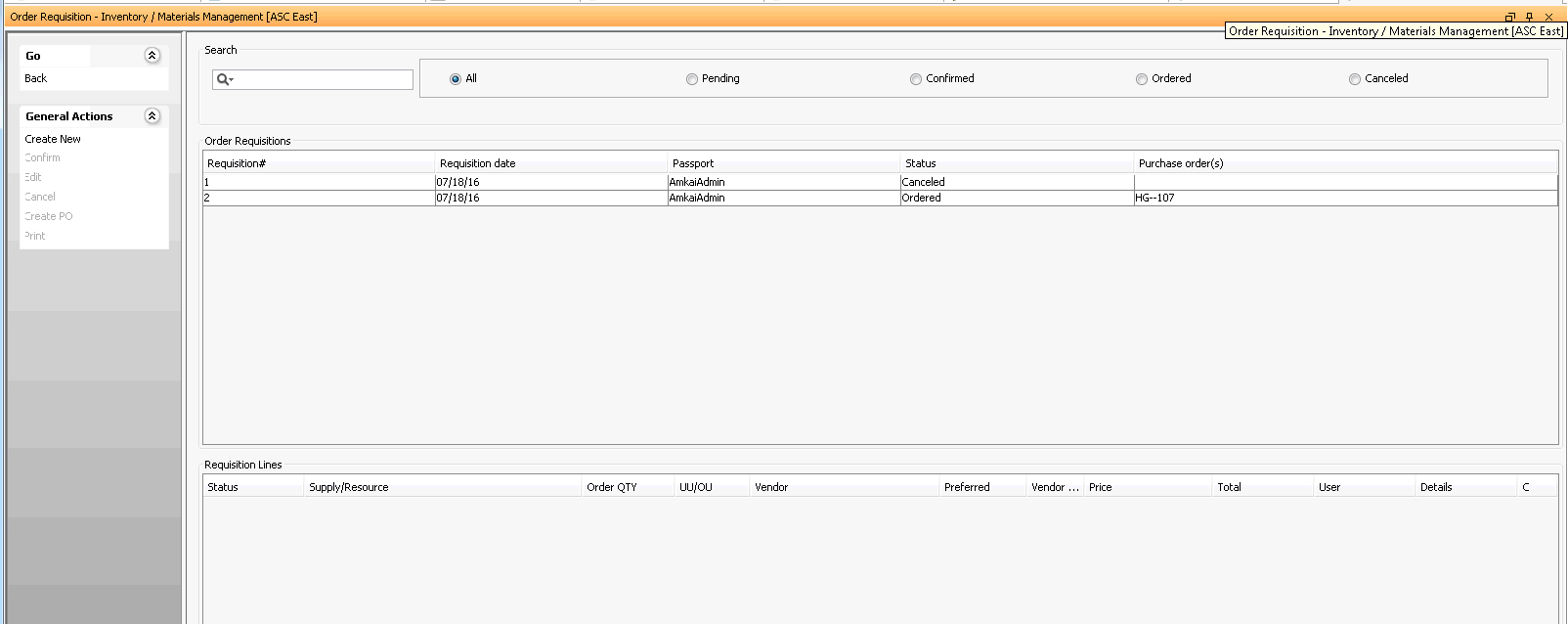
Task: Choose the Ordered status filter
Action: 1142,79
